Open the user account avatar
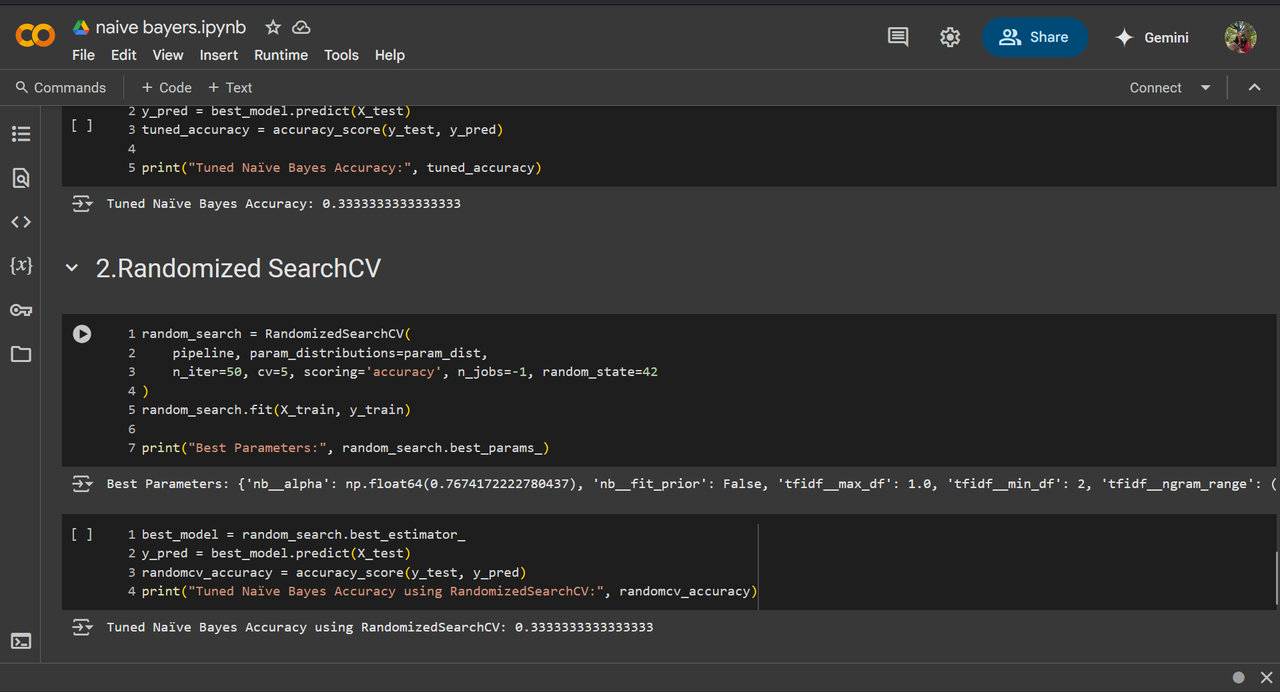This screenshot has height=692, width=1280. click(1241, 37)
